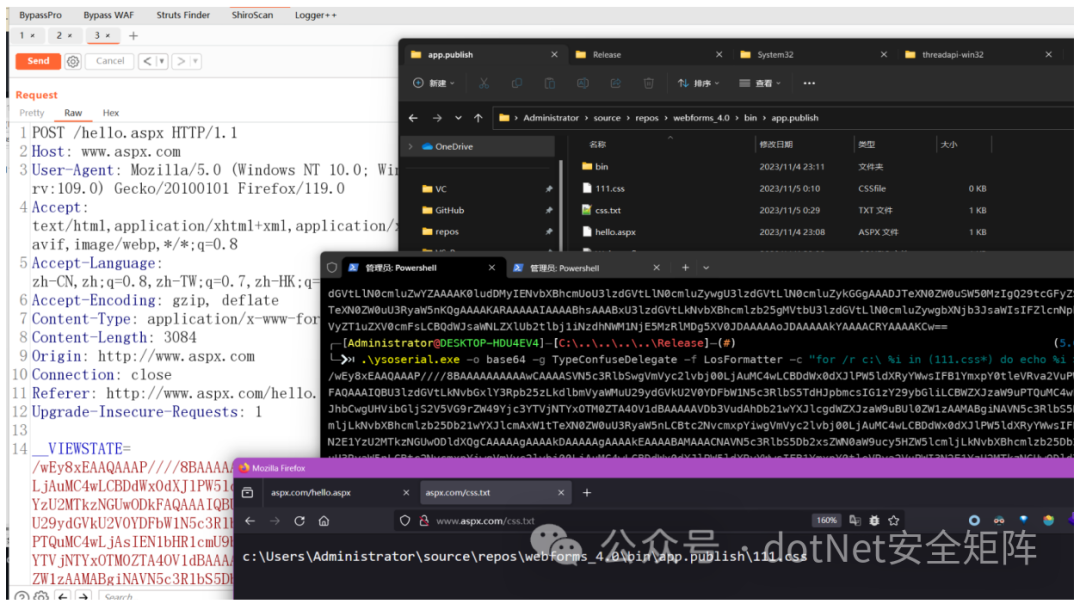Sort Explorer by the name (名称) column

pos(598,145)
